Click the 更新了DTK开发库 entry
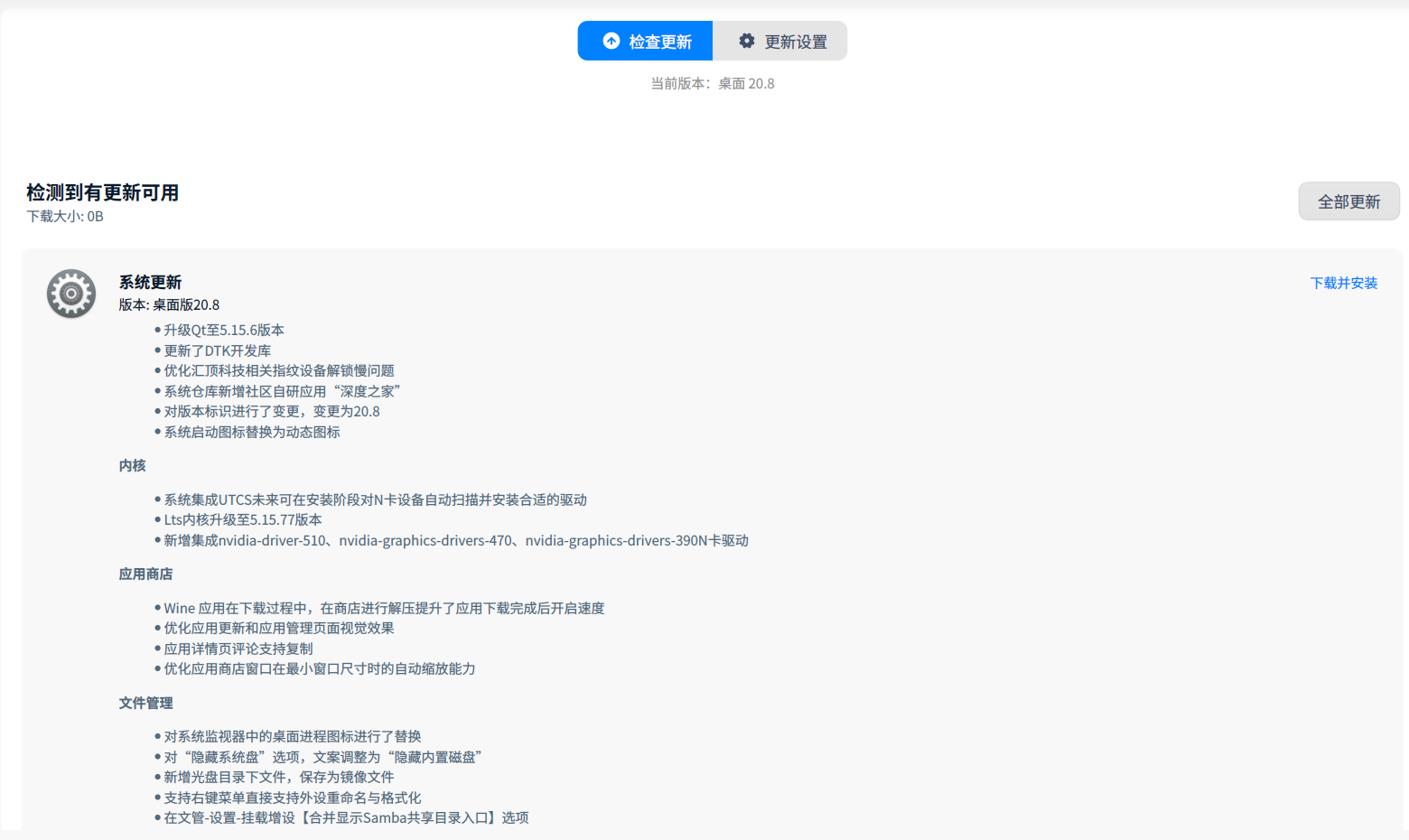 click(218, 350)
